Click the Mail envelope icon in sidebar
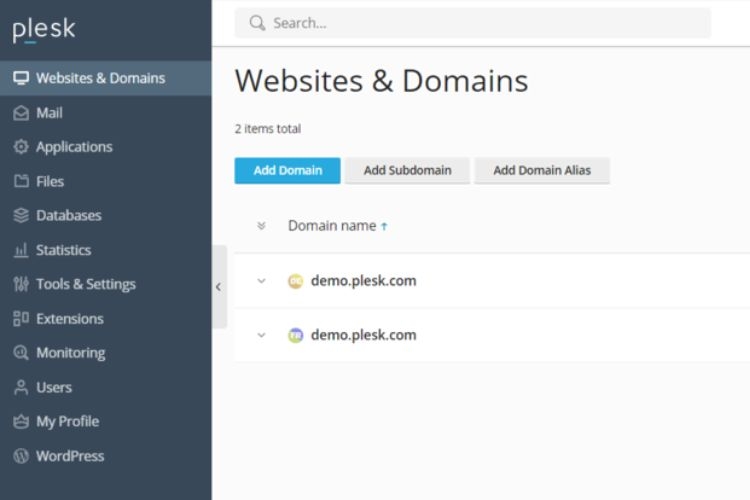The width and height of the screenshot is (750, 500). (x=21, y=113)
